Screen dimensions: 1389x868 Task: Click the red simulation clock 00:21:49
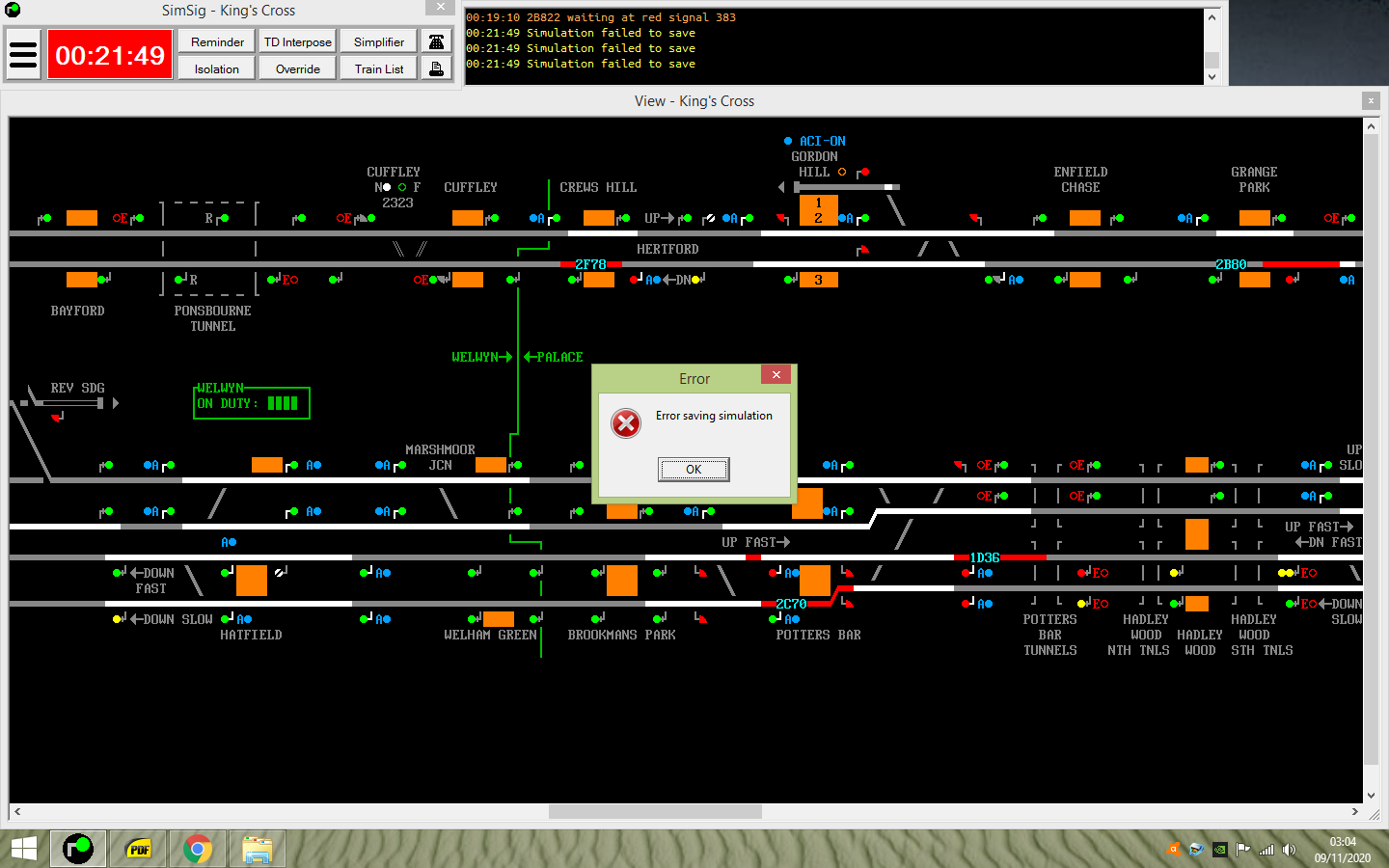click(x=110, y=55)
